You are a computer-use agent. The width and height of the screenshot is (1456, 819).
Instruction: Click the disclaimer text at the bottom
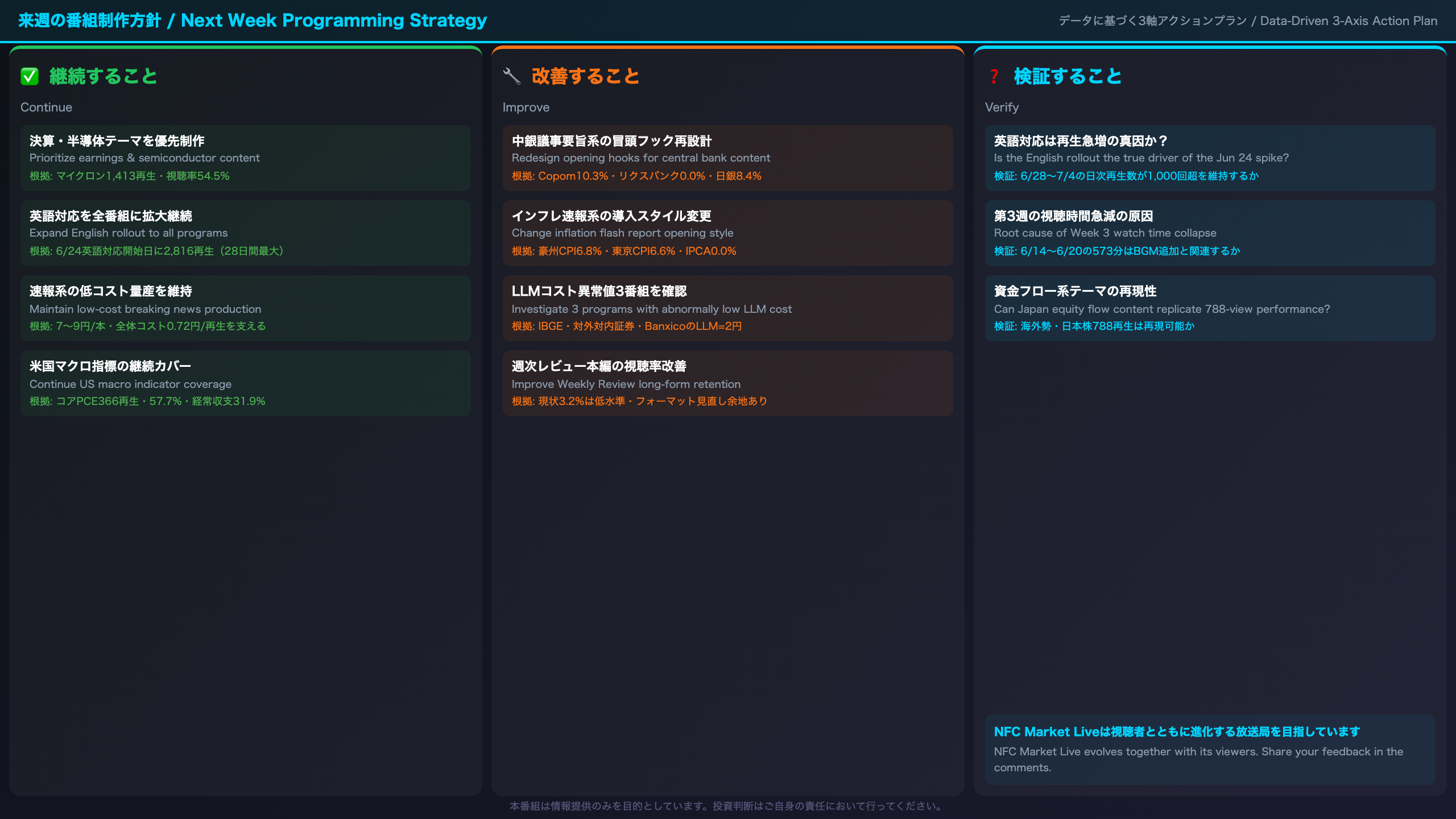pos(727,806)
